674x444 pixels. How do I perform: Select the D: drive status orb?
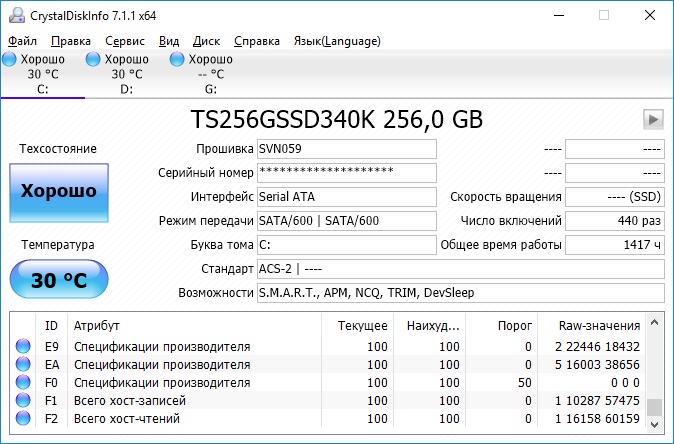94,60
